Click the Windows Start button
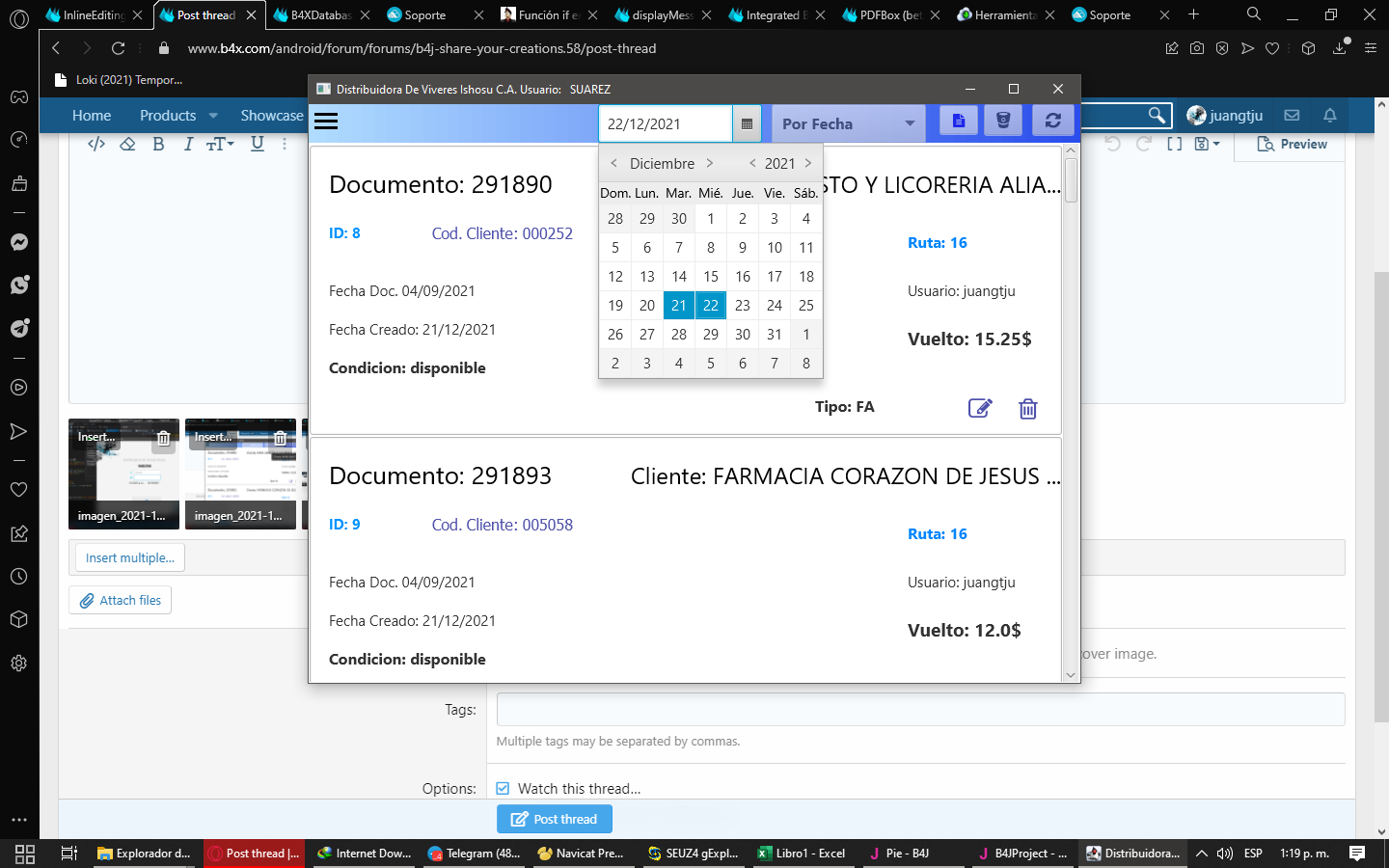The width and height of the screenshot is (1389, 868). (25, 854)
